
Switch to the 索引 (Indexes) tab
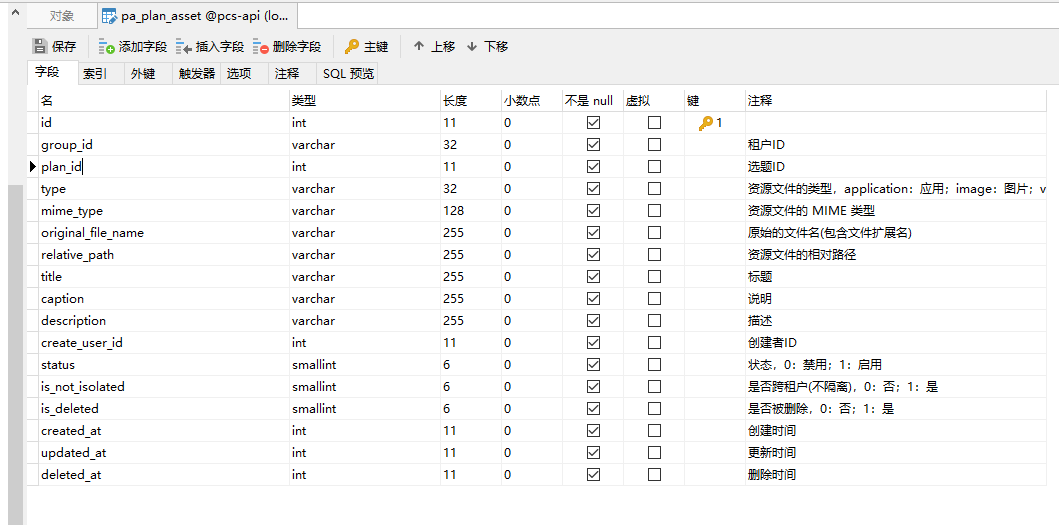tap(95, 73)
